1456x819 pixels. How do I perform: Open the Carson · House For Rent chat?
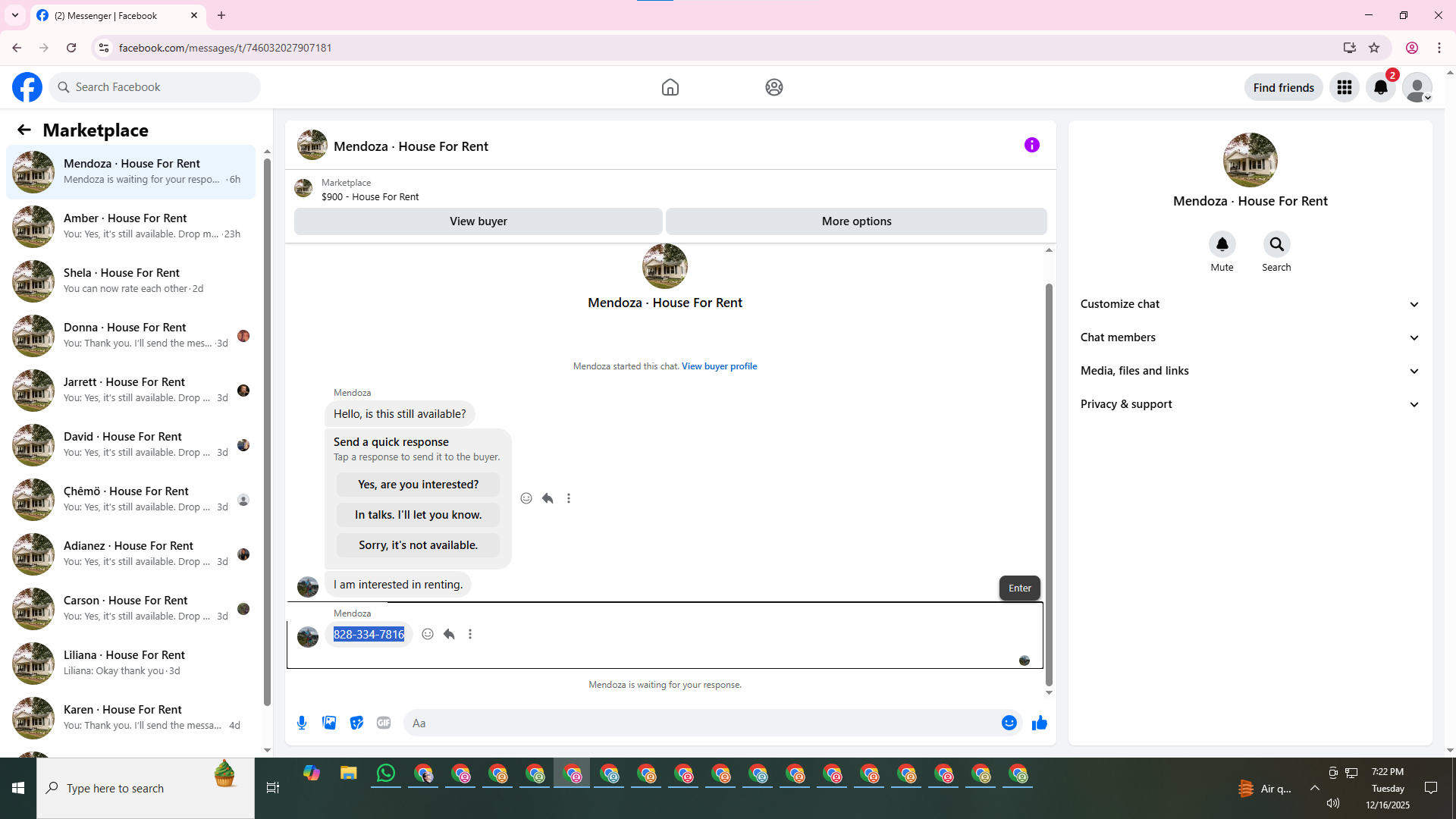click(x=131, y=608)
